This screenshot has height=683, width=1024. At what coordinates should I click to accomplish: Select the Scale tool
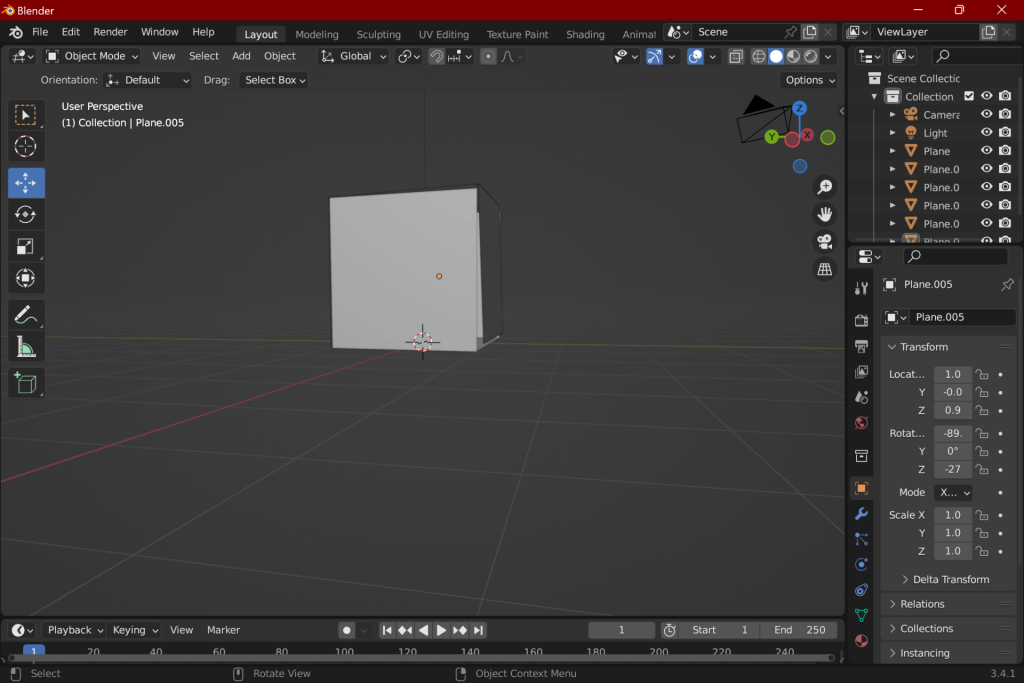click(25, 246)
